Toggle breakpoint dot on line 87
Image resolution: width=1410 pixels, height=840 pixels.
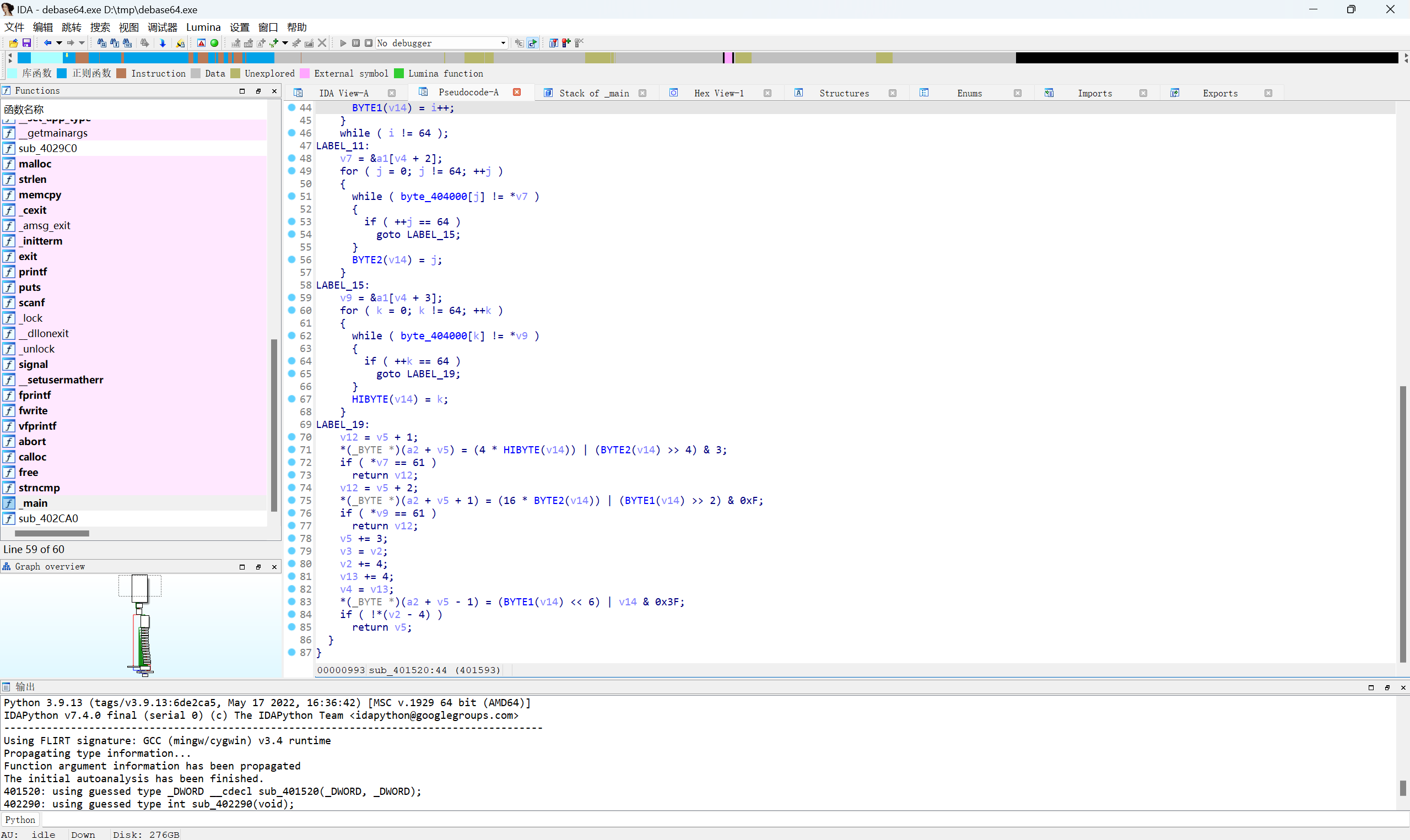click(x=291, y=652)
